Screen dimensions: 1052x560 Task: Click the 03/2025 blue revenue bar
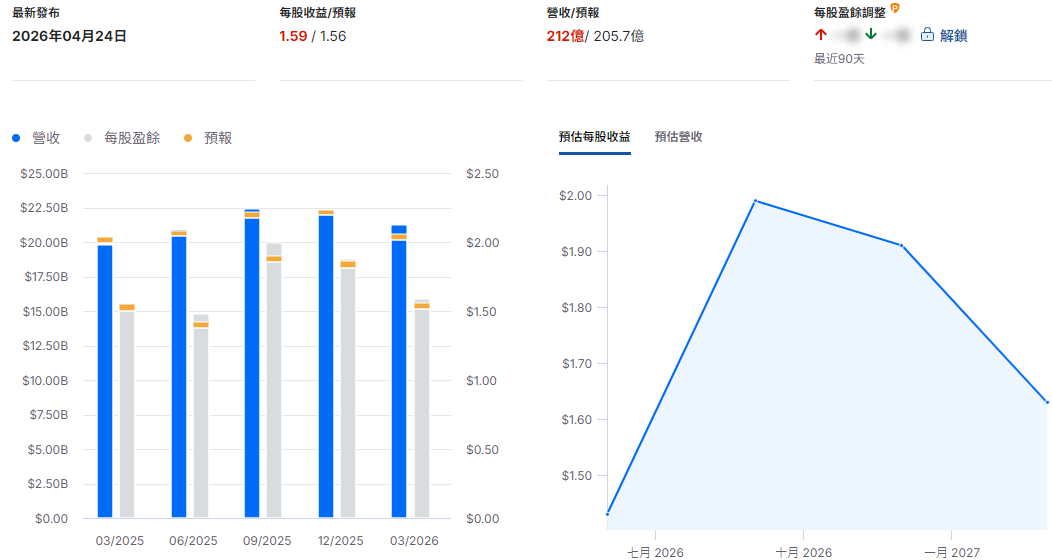pyautogui.click(x=105, y=381)
